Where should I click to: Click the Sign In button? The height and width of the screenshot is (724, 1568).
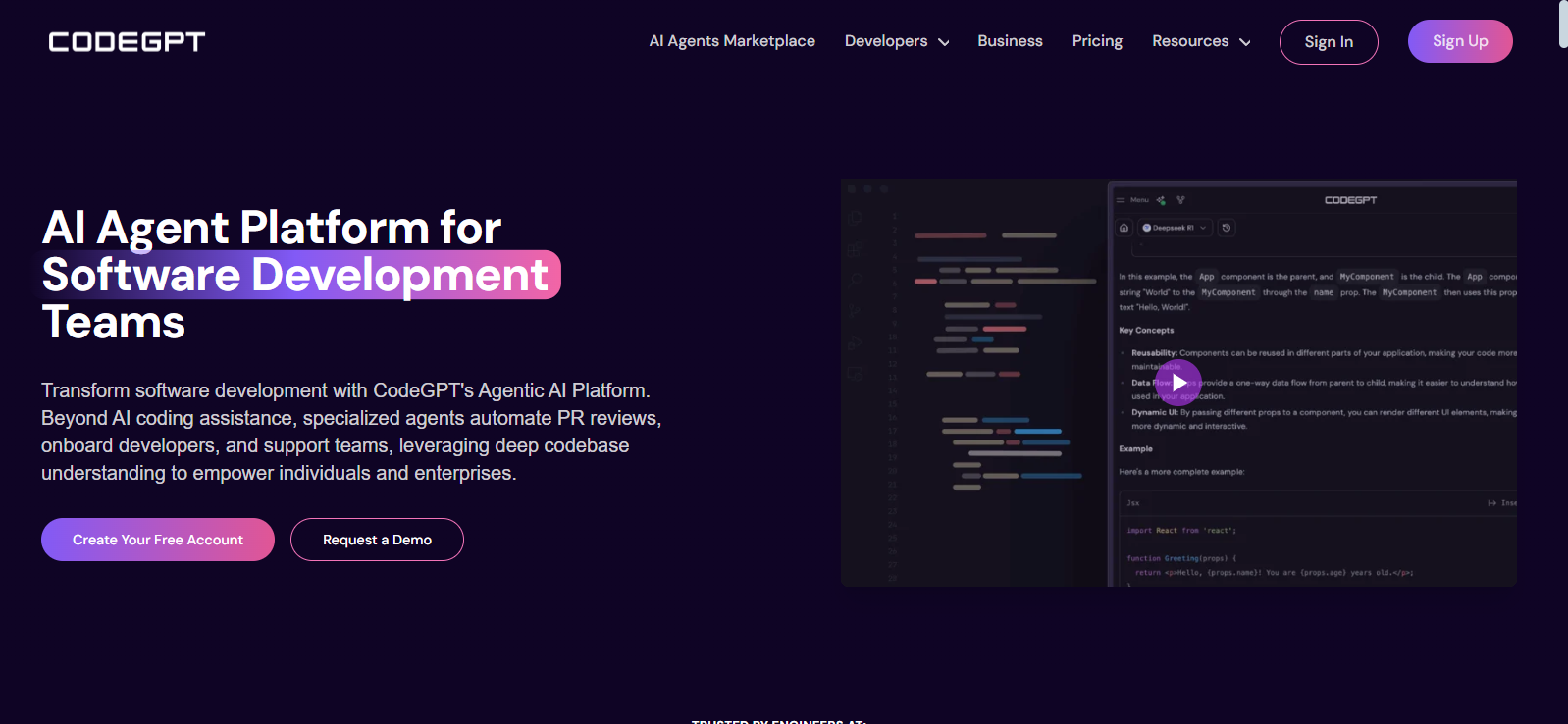pos(1329,42)
